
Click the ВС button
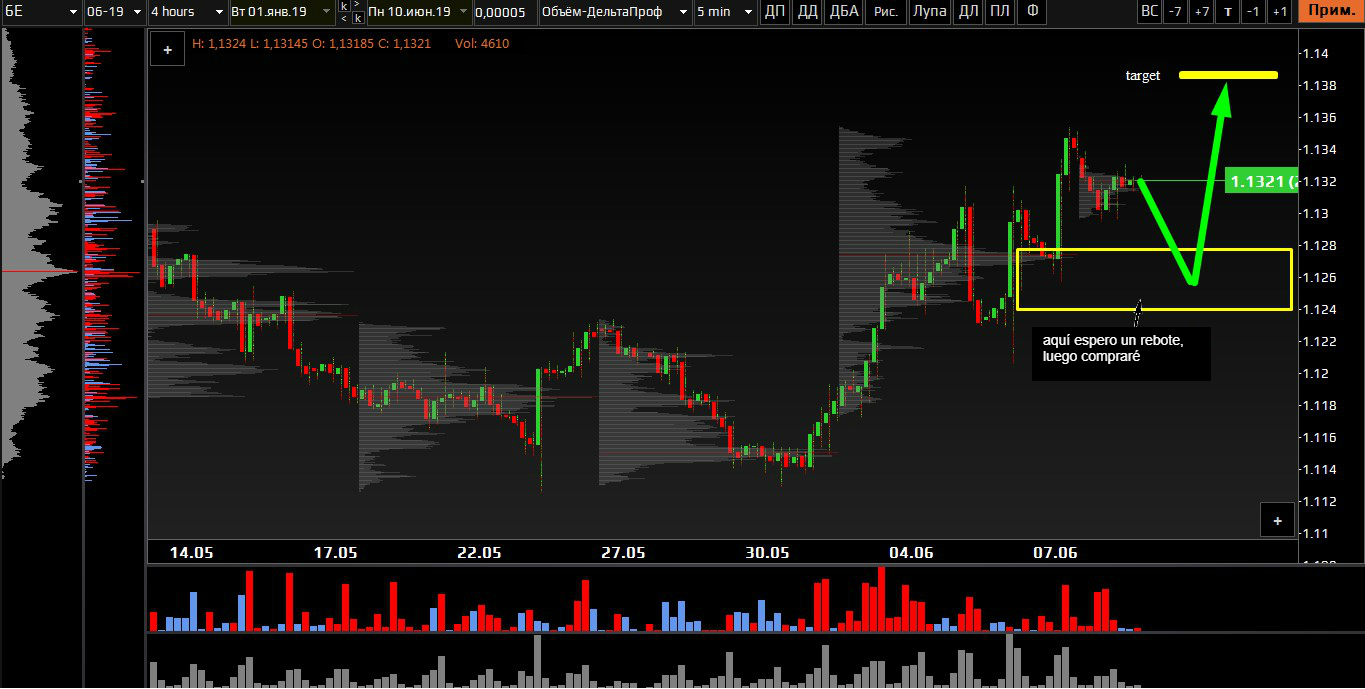coord(1150,12)
